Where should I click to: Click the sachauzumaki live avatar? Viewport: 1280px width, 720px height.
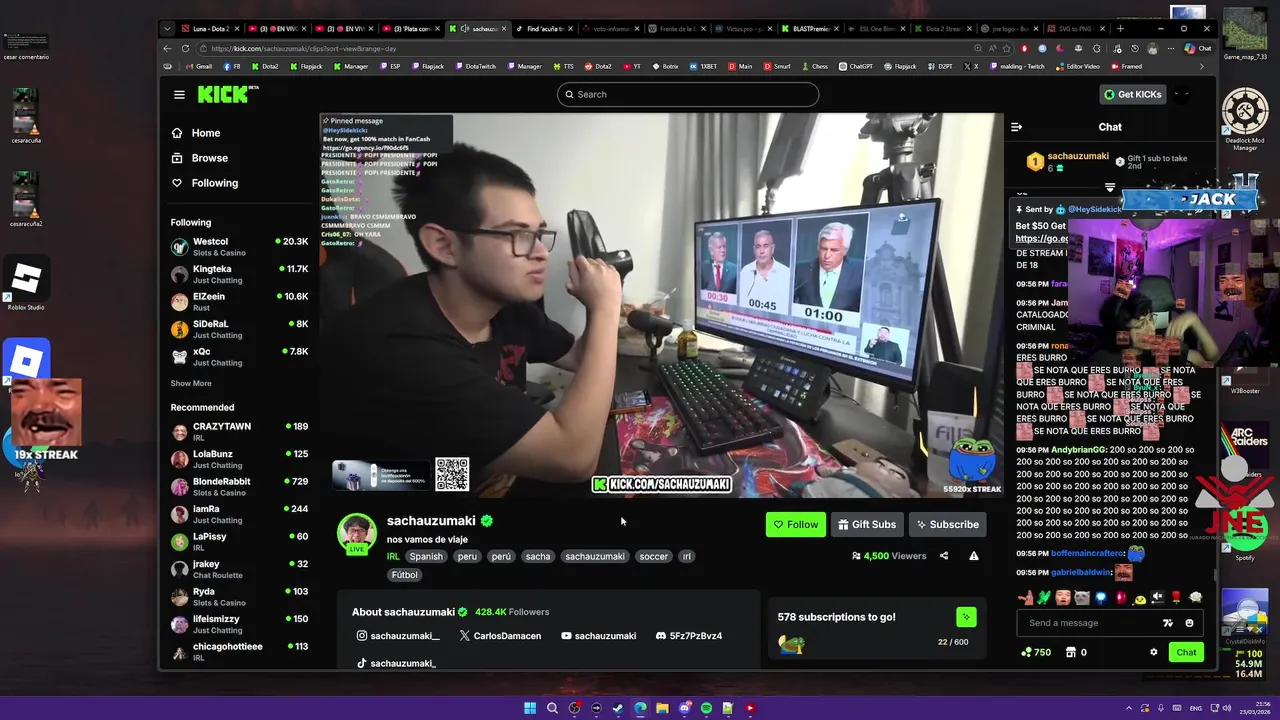click(357, 534)
